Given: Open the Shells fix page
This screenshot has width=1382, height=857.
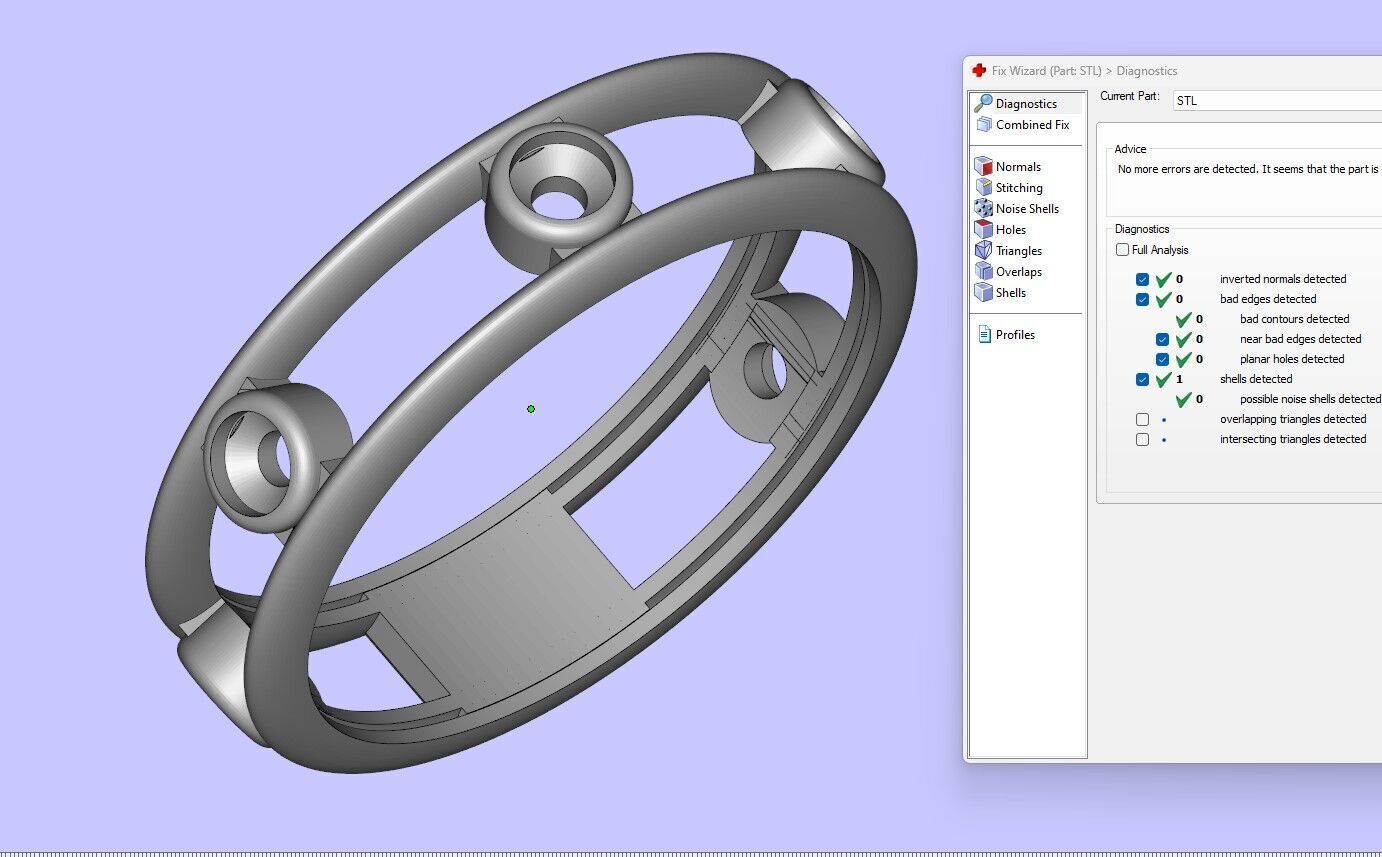Looking at the screenshot, I should tap(1011, 293).
